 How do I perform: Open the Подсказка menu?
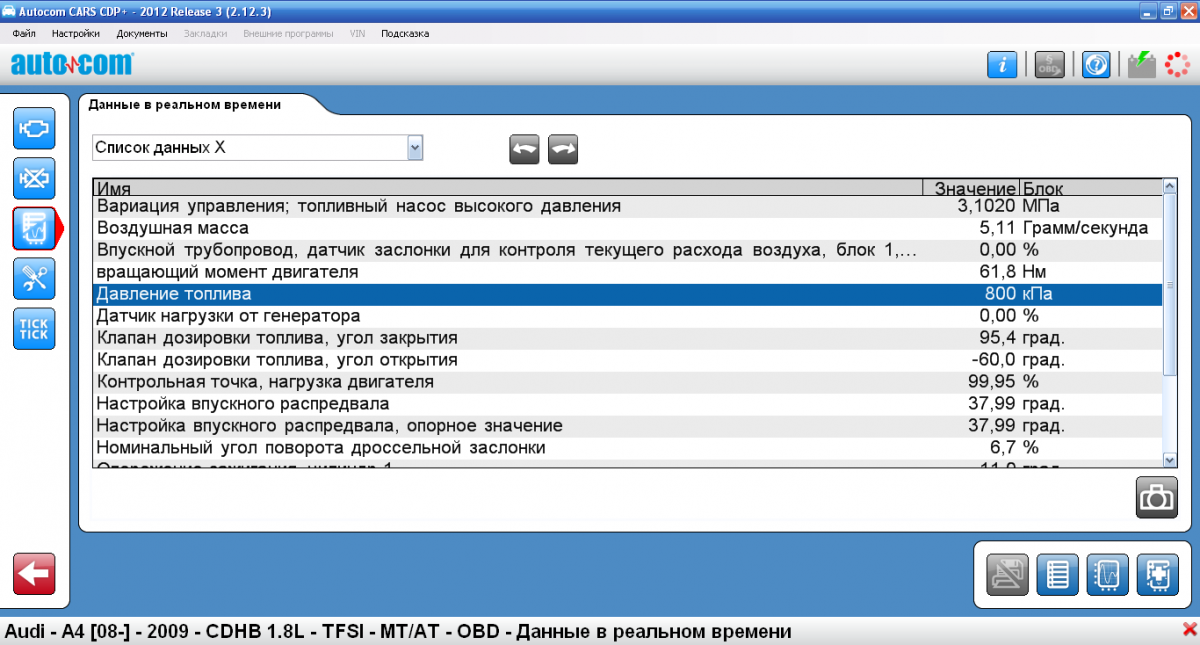[405, 33]
